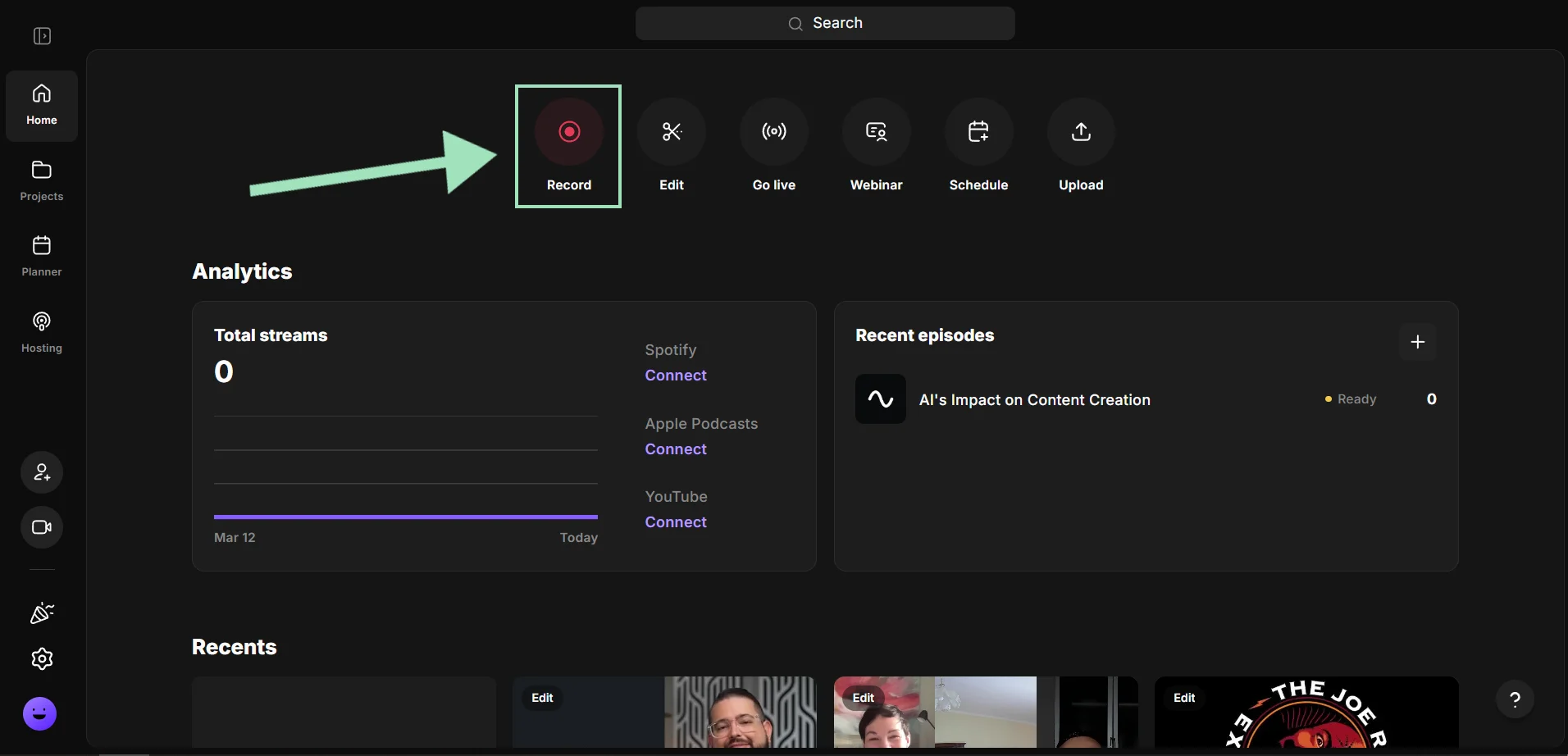Connect Spotify account

coord(676,376)
